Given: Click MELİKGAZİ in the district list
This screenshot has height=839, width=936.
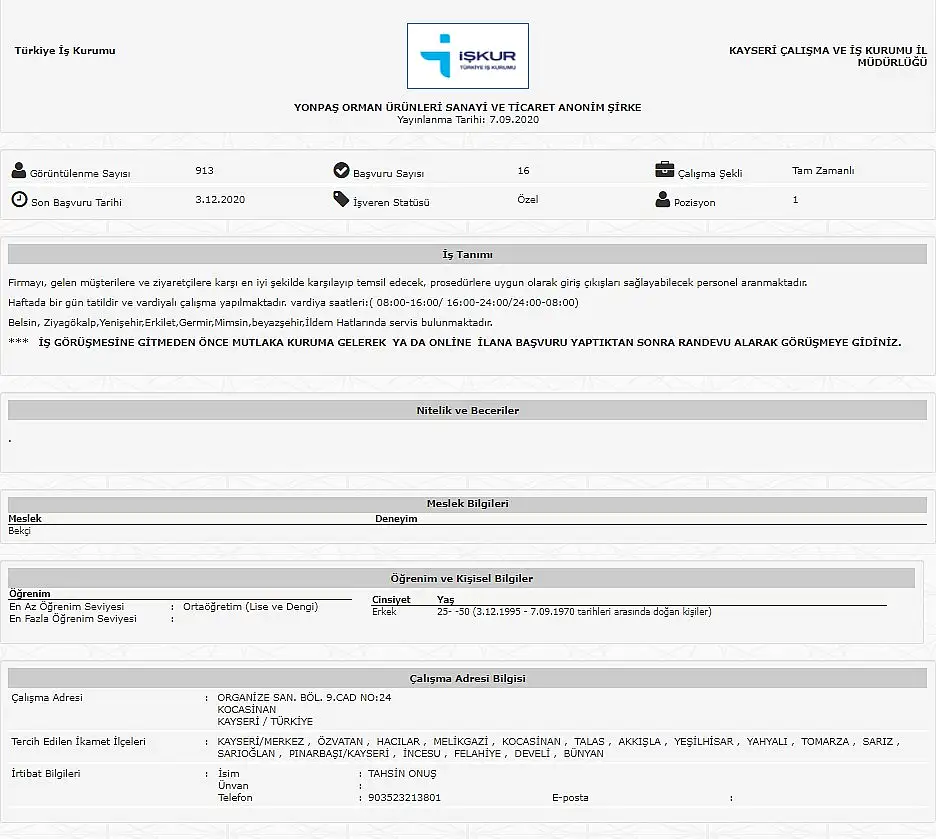Looking at the screenshot, I should (460, 742).
